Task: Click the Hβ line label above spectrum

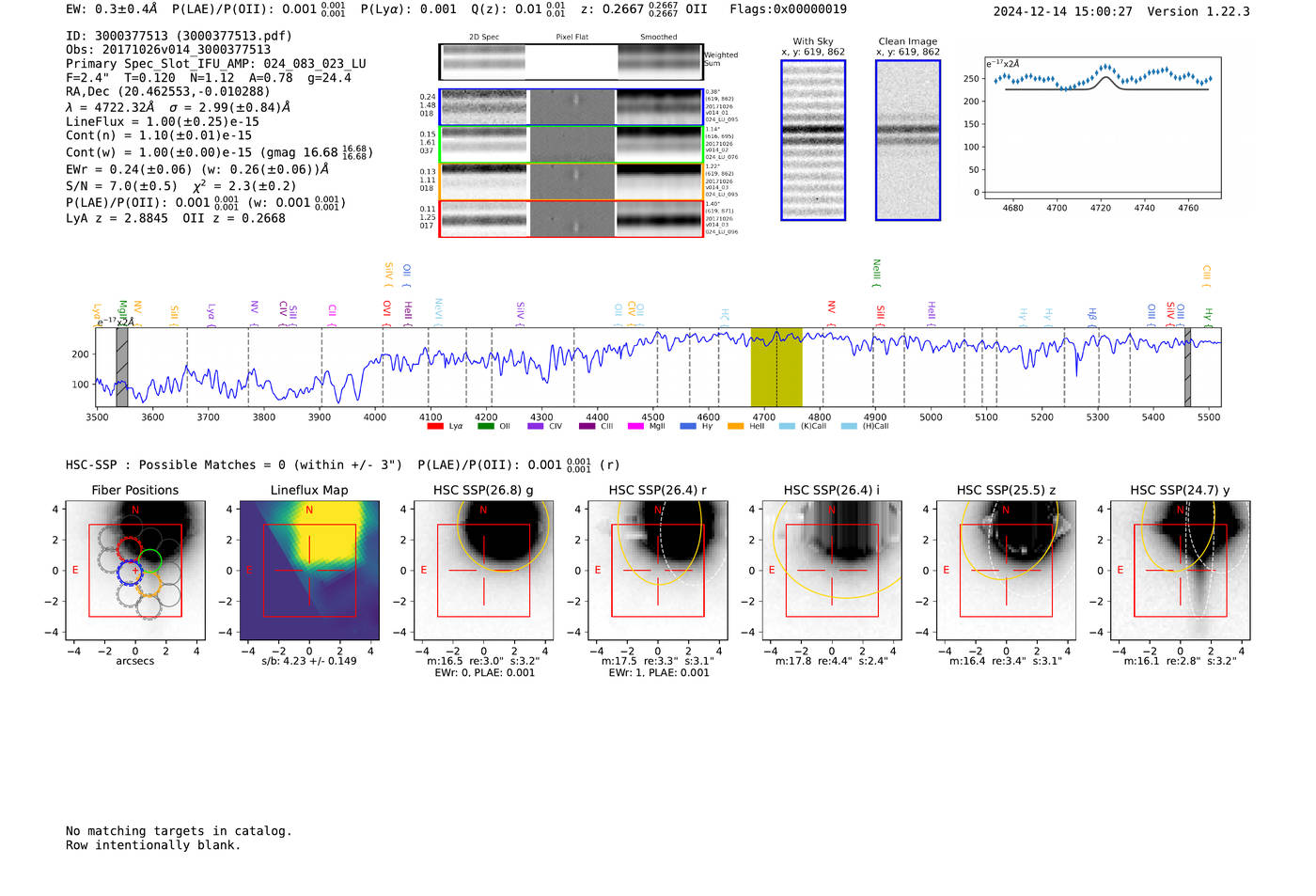Action: tap(1092, 316)
